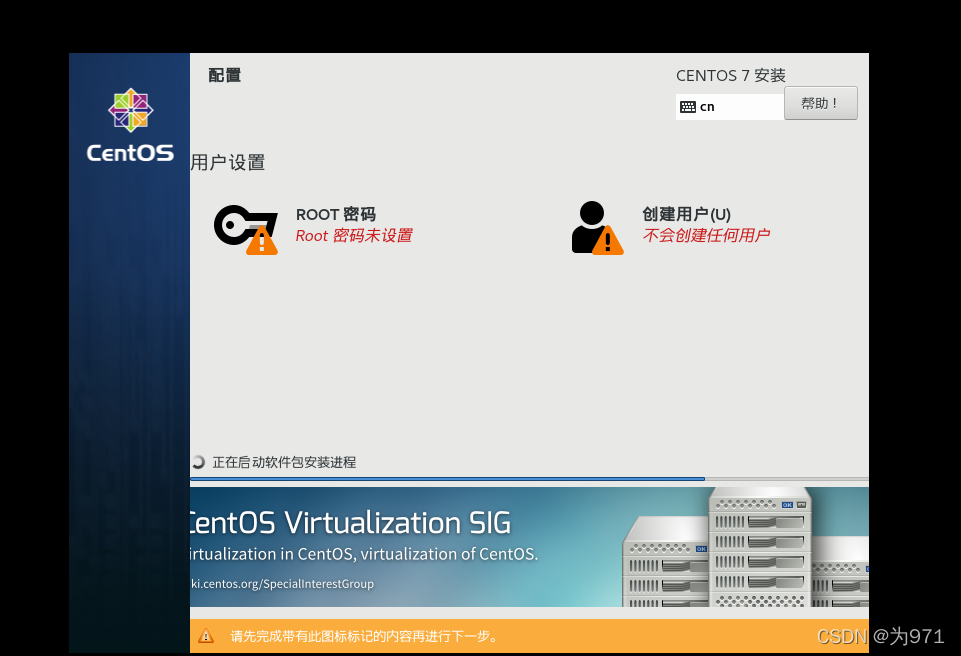Click the red '不会创建任何用户' warning text
The height and width of the screenshot is (656, 961).
point(706,235)
